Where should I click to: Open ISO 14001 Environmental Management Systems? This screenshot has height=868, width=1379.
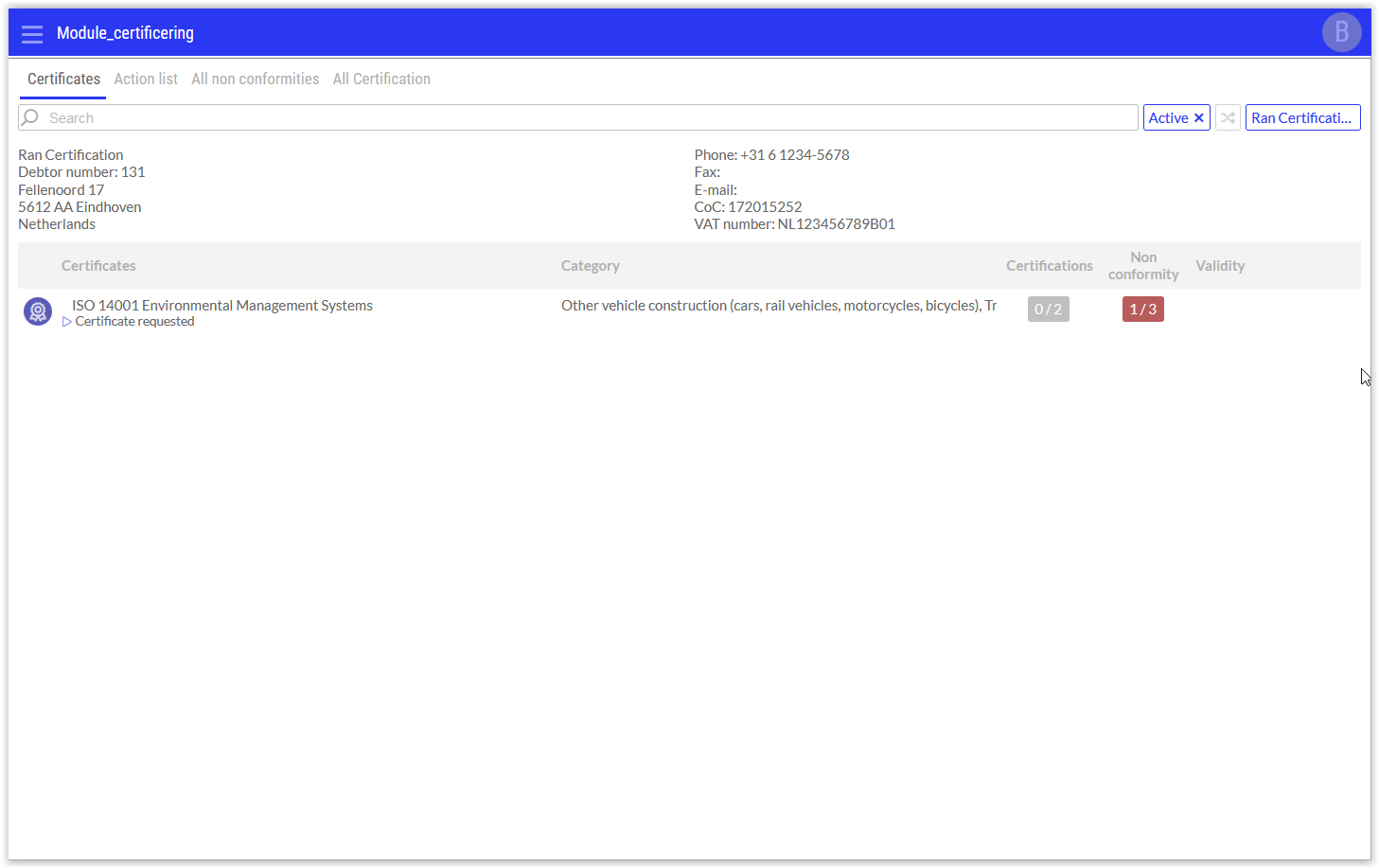222,306
